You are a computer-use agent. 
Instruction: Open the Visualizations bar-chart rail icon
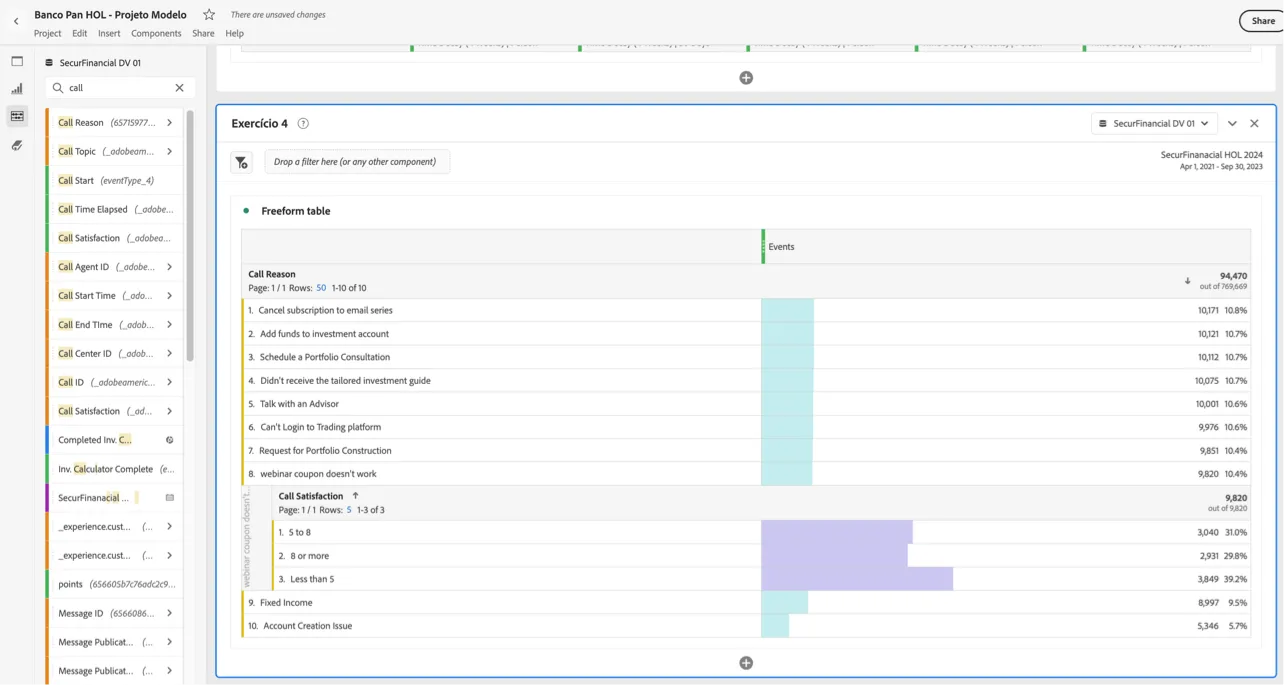(17, 89)
